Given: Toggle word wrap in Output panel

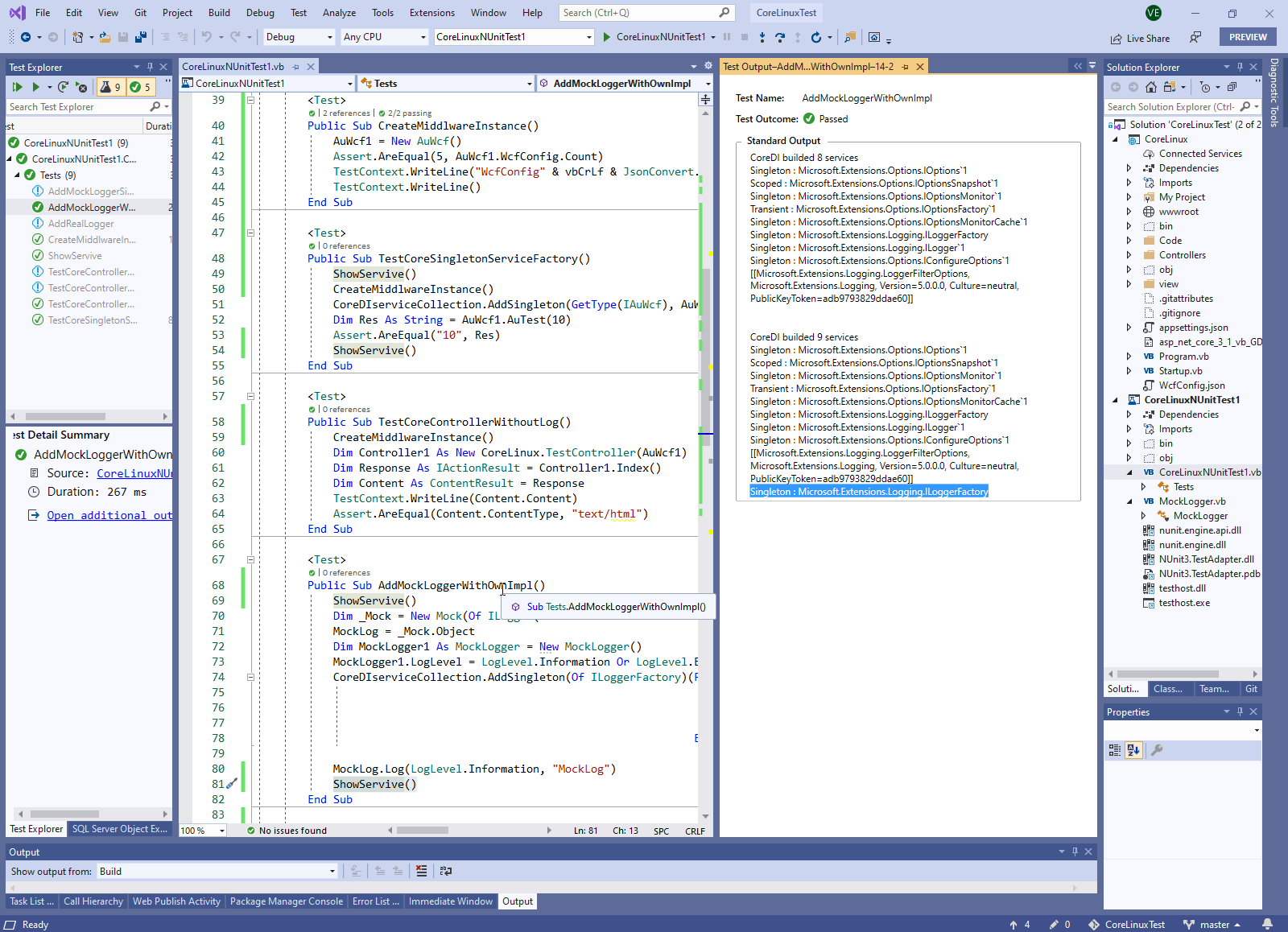Looking at the screenshot, I should point(446,871).
